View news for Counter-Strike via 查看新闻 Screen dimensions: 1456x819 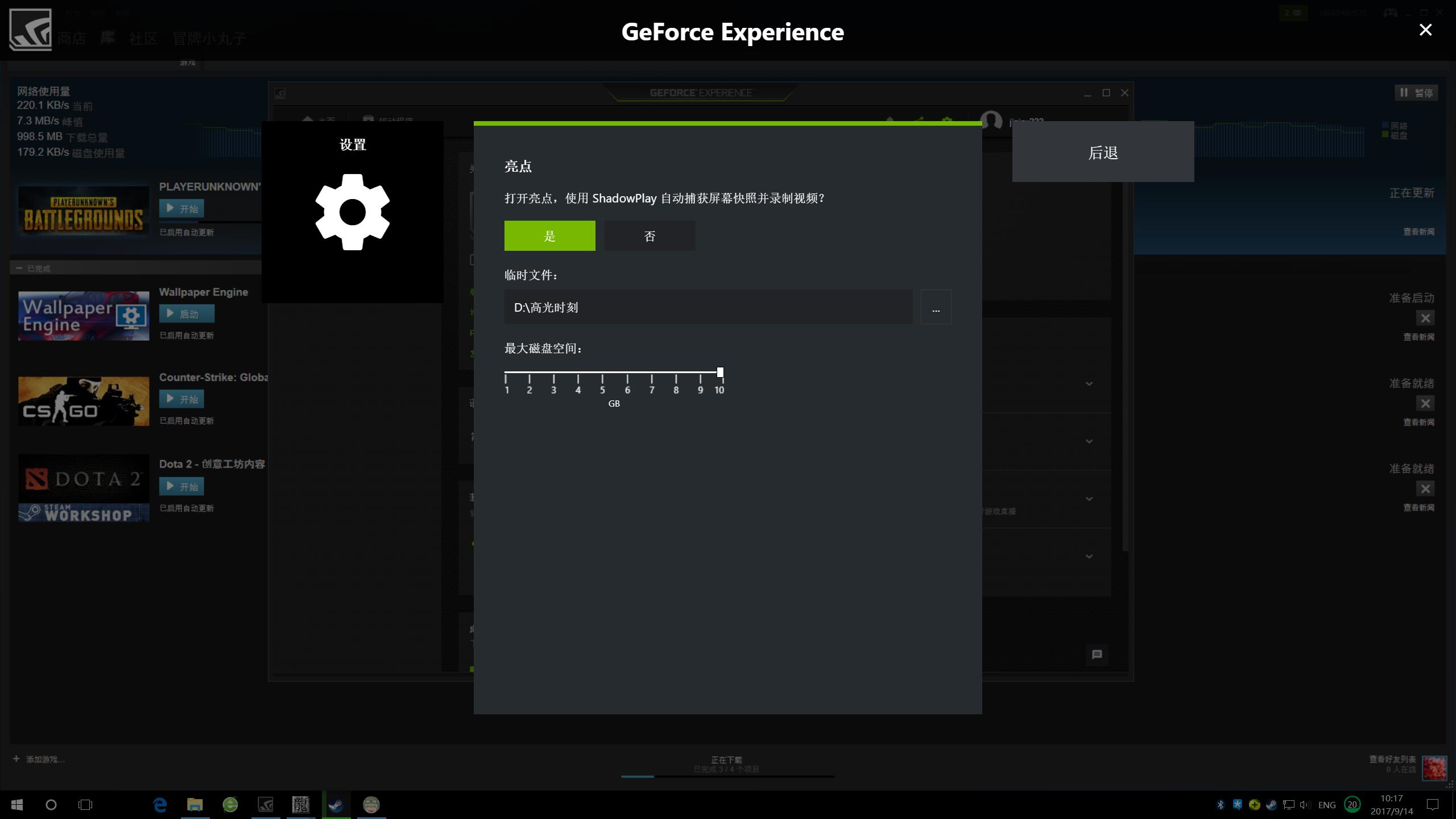pos(1418,422)
